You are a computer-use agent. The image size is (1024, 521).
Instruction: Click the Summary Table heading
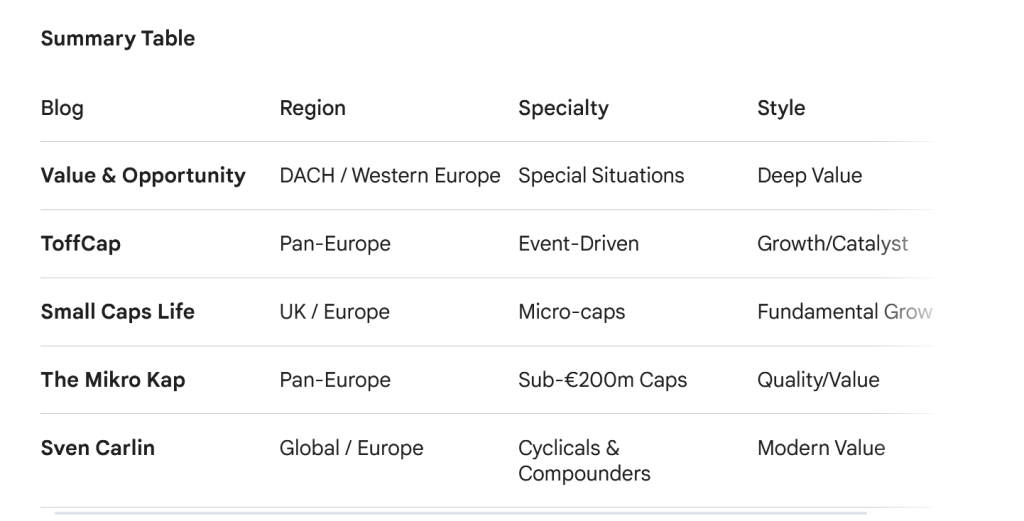[x=117, y=39]
